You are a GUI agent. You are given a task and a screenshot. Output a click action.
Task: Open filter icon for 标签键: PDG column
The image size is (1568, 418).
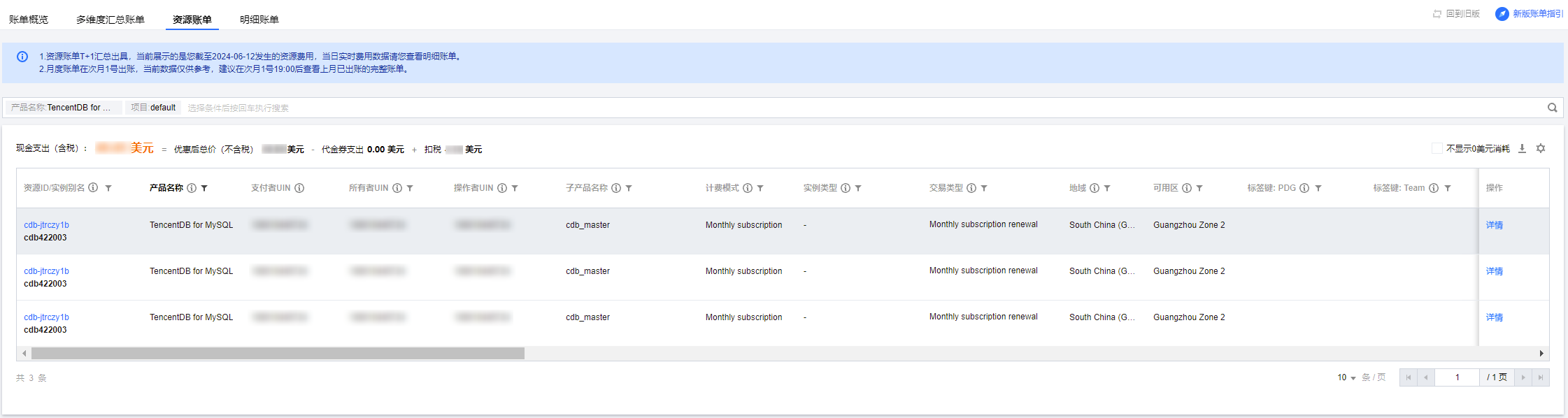(x=1318, y=188)
